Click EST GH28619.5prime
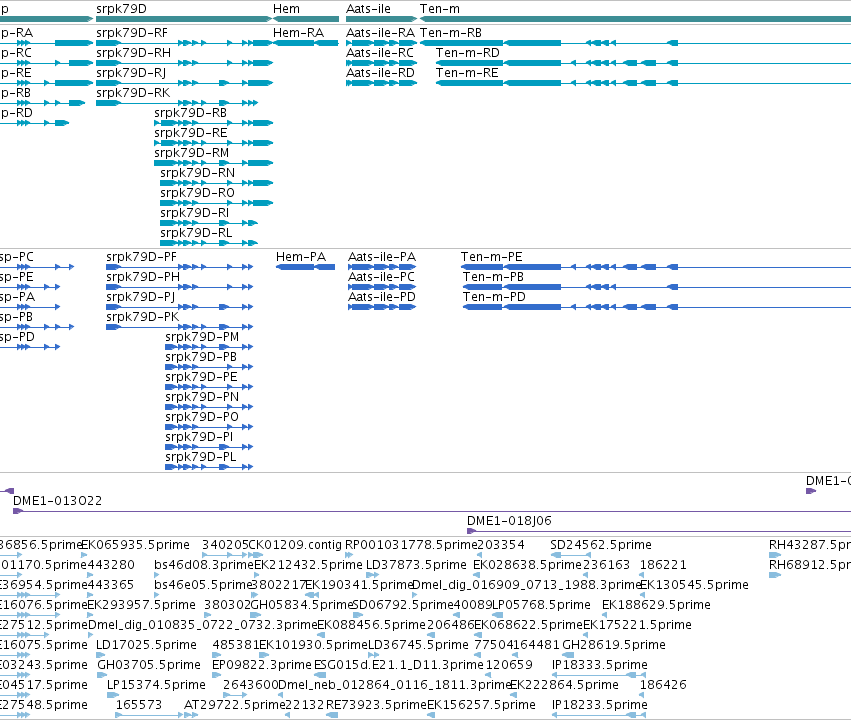 point(614,646)
